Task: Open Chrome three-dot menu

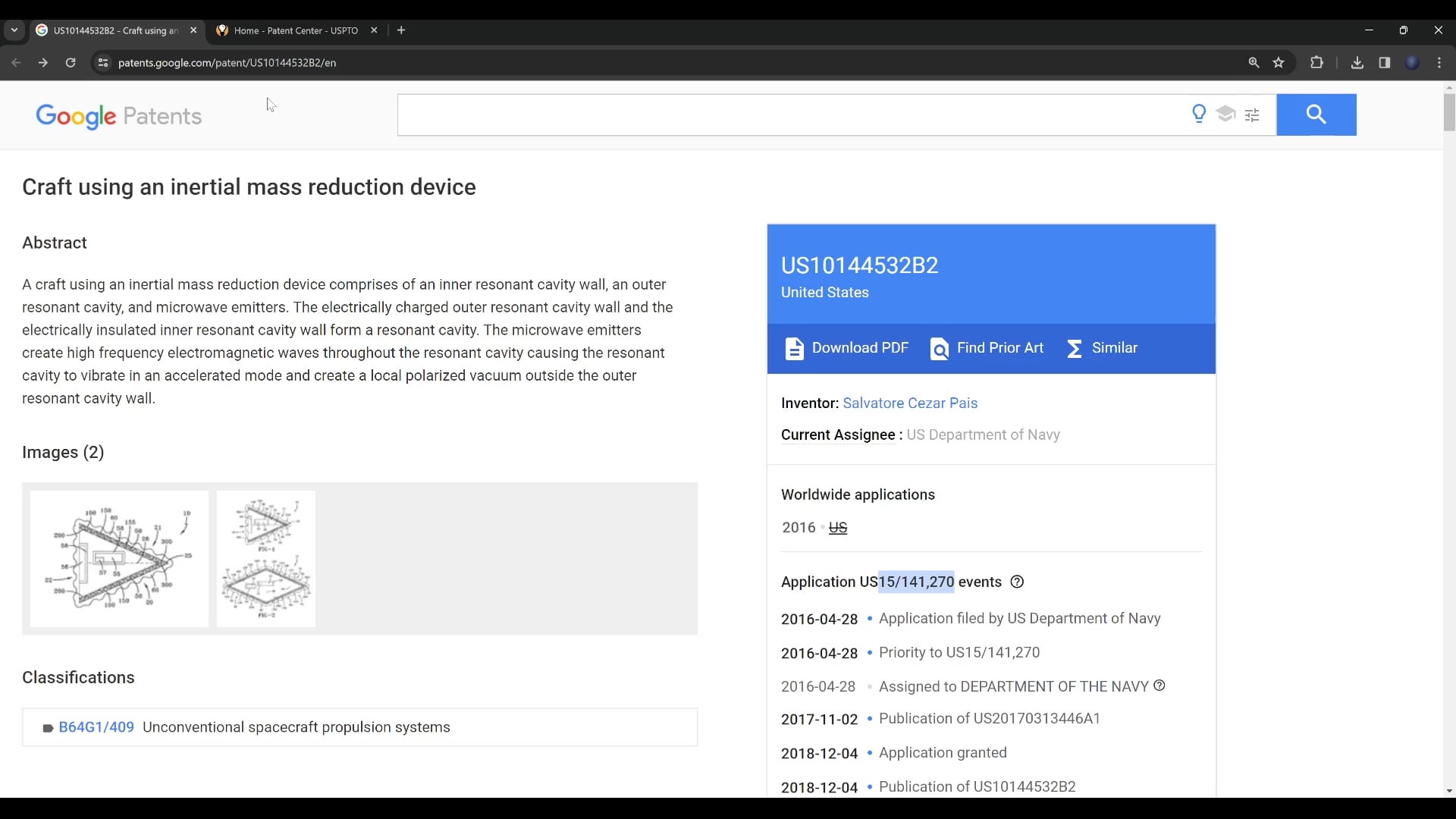Action: (x=1439, y=63)
